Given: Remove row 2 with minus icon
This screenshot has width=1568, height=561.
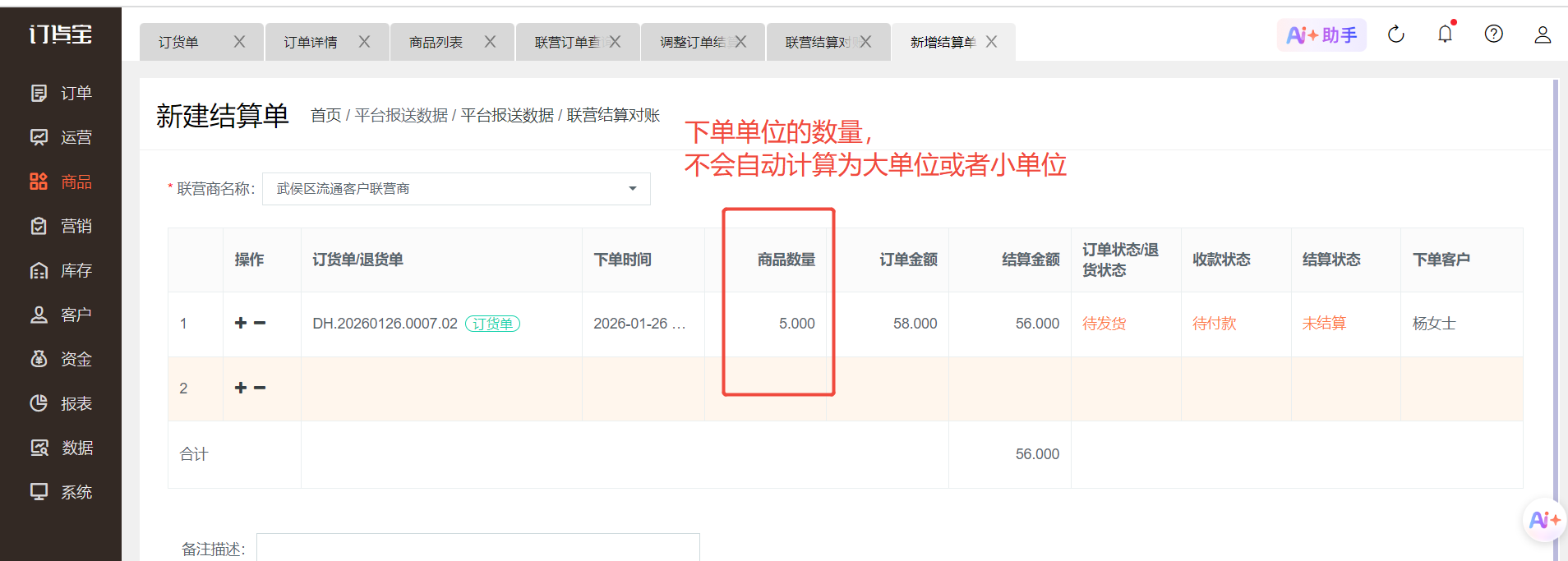Looking at the screenshot, I should coord(260,388).
